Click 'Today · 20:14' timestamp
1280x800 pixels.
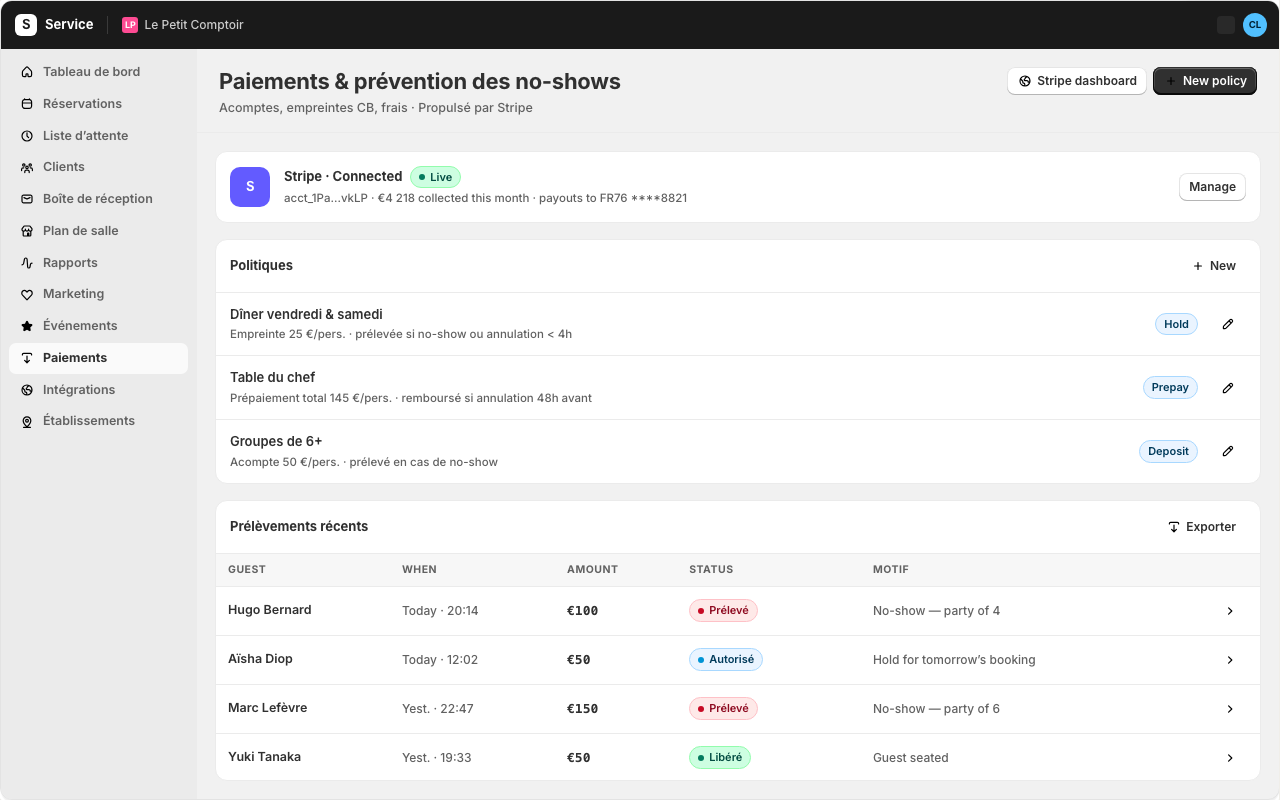440,611
